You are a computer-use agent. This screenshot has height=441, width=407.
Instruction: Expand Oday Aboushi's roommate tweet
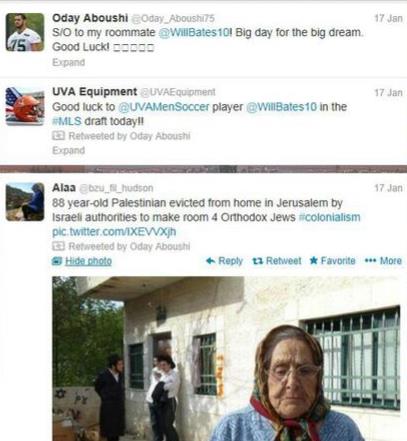click(x=69, y=62)
